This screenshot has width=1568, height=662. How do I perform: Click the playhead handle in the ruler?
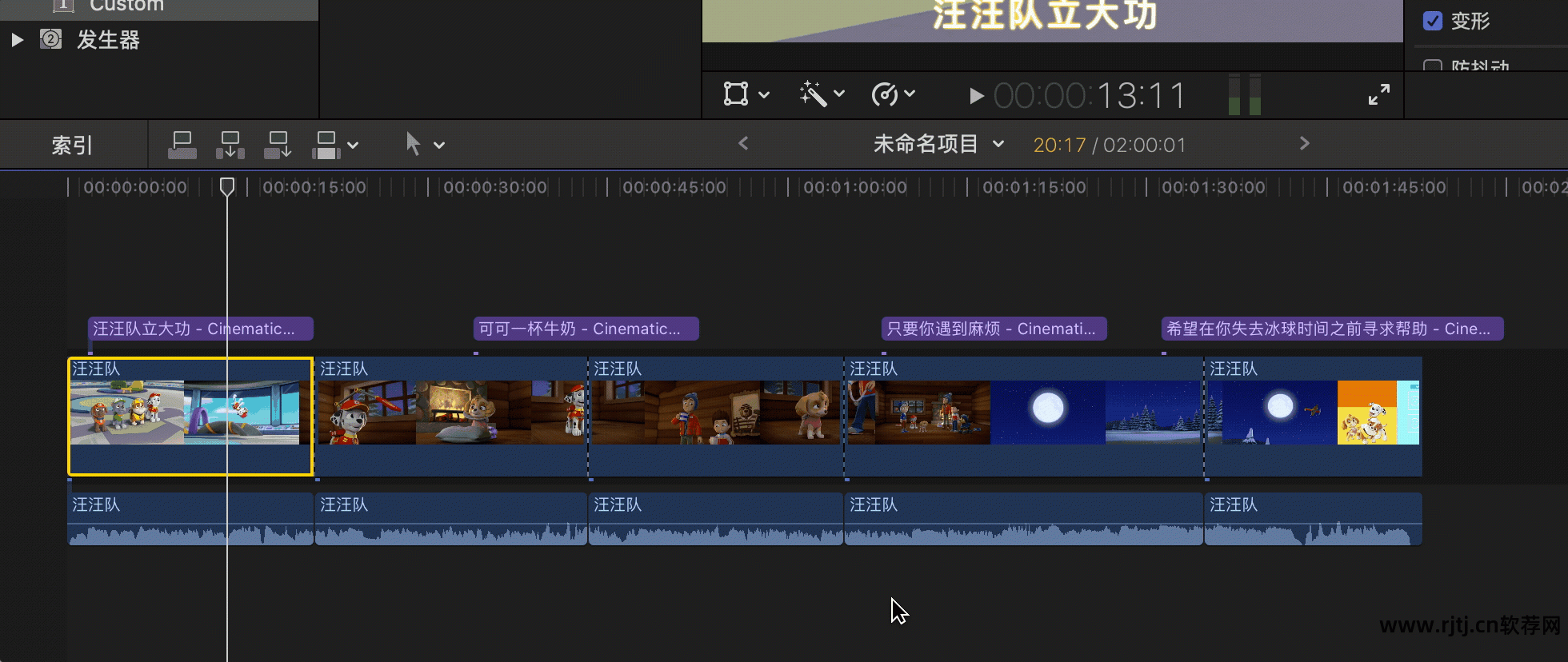click(x=227, y=186)
